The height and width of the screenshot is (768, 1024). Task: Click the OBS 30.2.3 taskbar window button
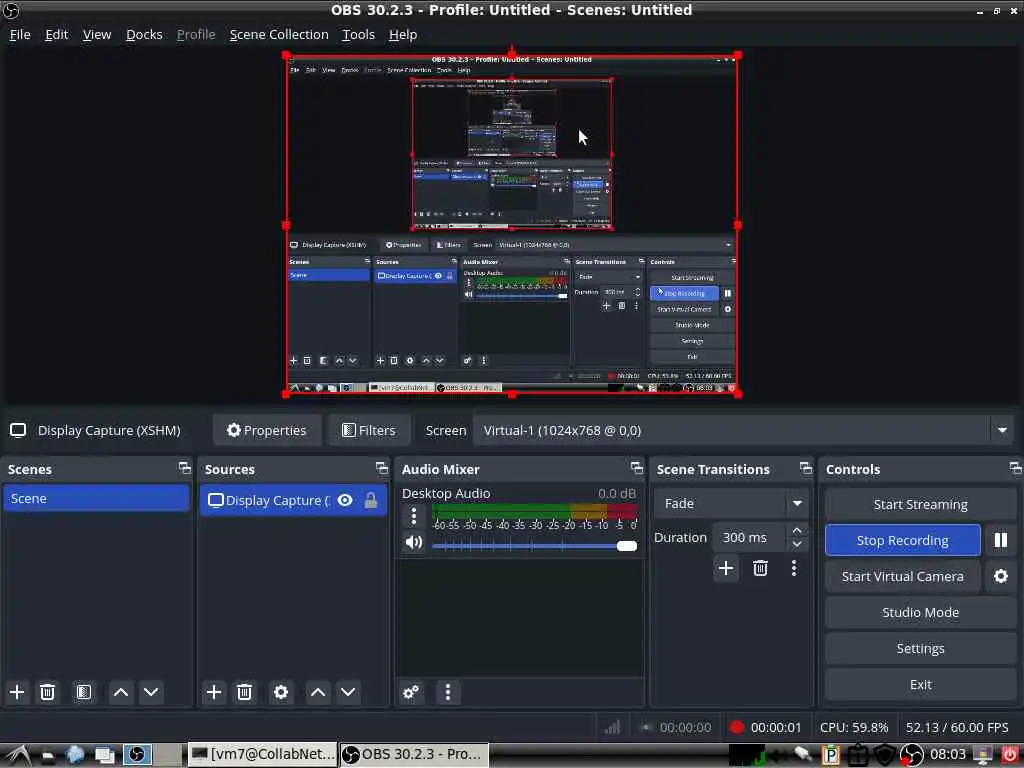coord(413,754)
